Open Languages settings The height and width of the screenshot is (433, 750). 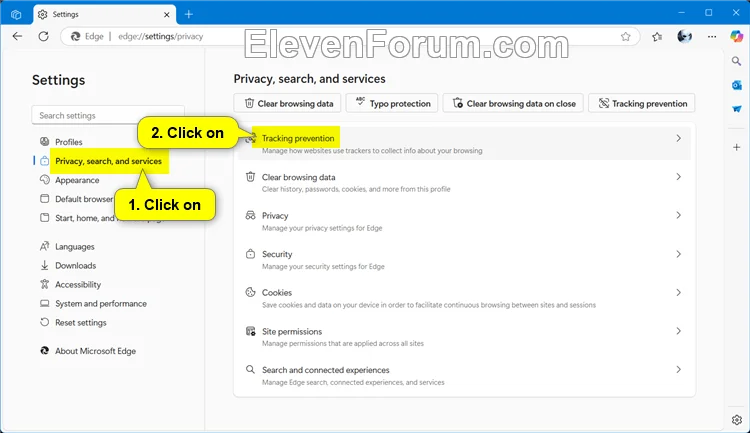pos(74,246)
